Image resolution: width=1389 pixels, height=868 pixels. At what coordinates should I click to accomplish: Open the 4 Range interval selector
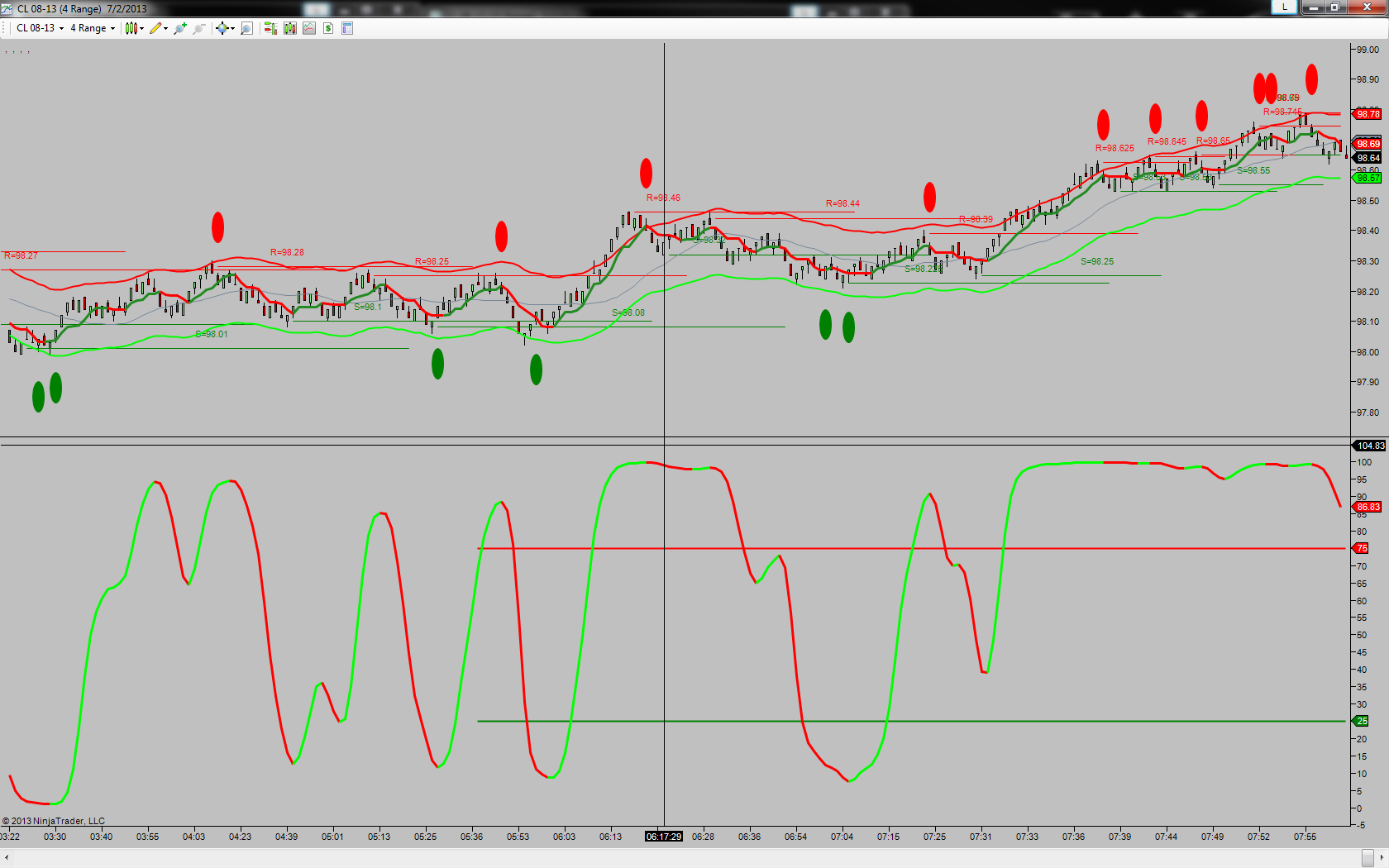93,28
